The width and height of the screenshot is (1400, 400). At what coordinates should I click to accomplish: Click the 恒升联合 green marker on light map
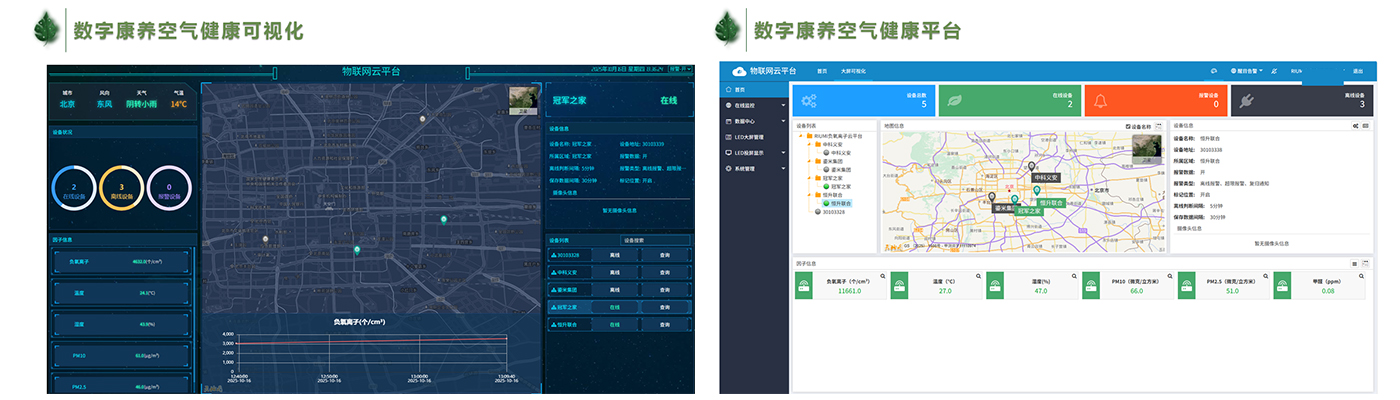click(x=1037, y=190)
